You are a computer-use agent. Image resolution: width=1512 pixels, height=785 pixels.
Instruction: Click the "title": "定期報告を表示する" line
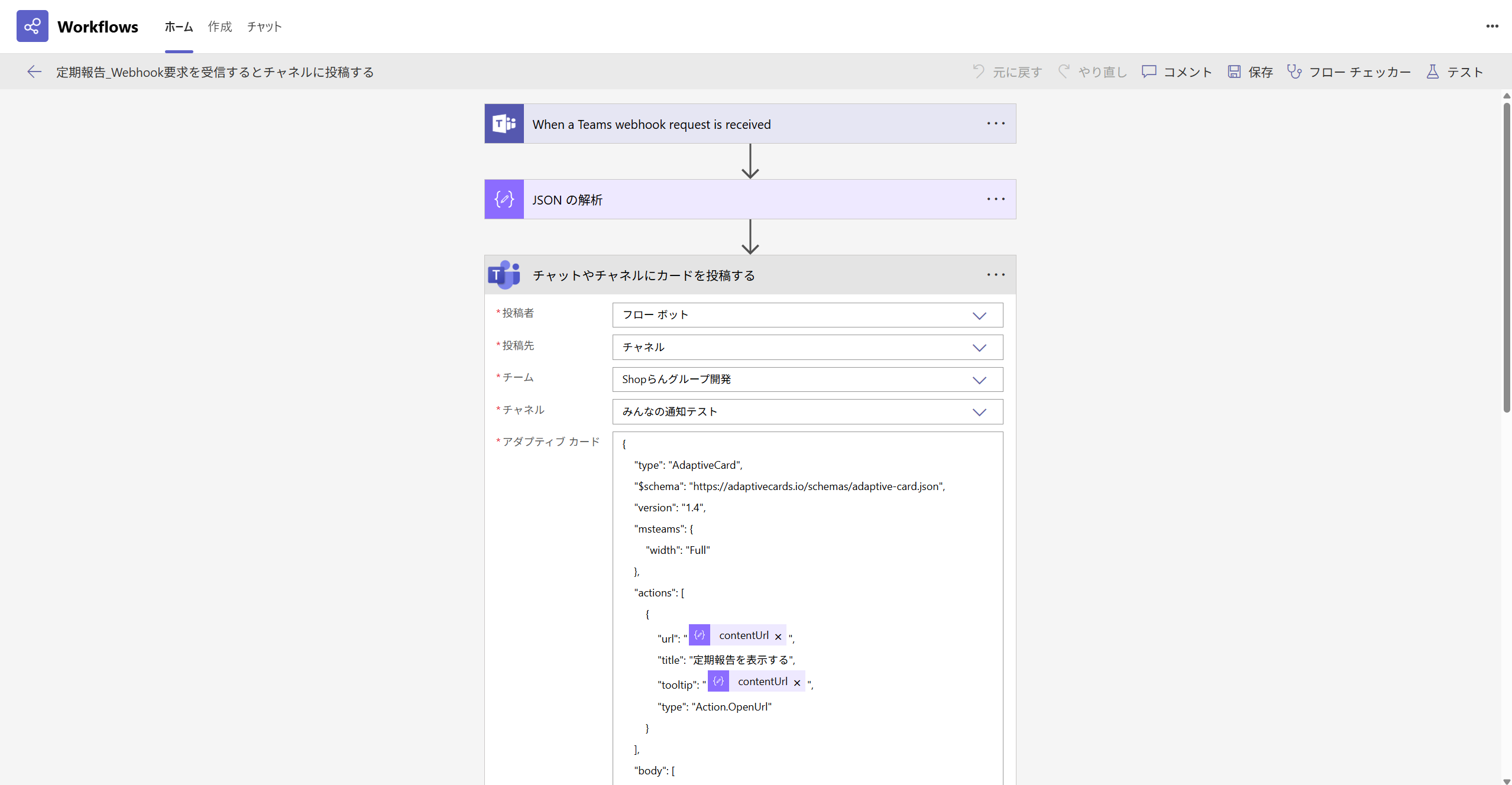click(726, 660)
